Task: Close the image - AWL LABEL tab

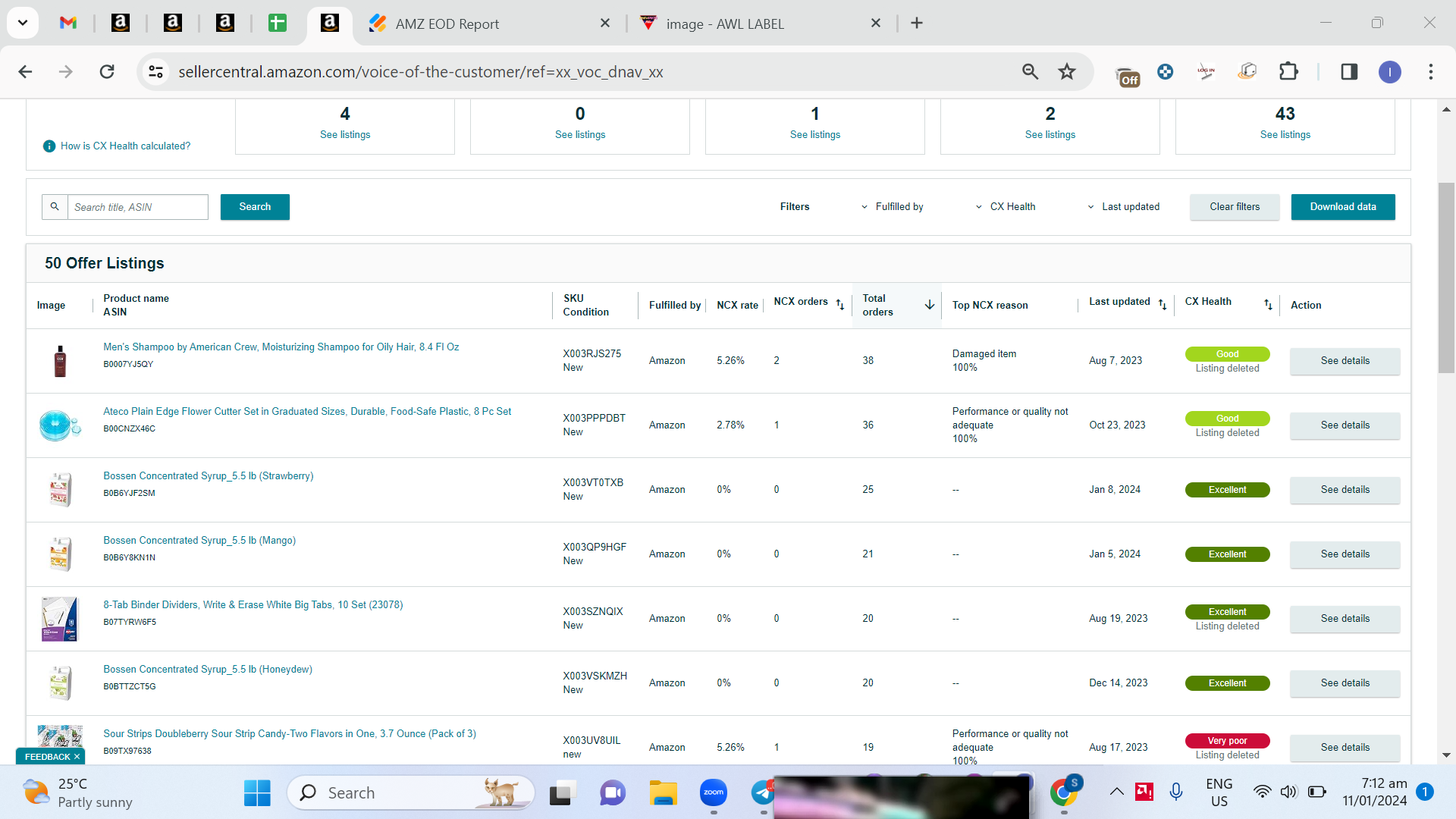Action: 876,24
